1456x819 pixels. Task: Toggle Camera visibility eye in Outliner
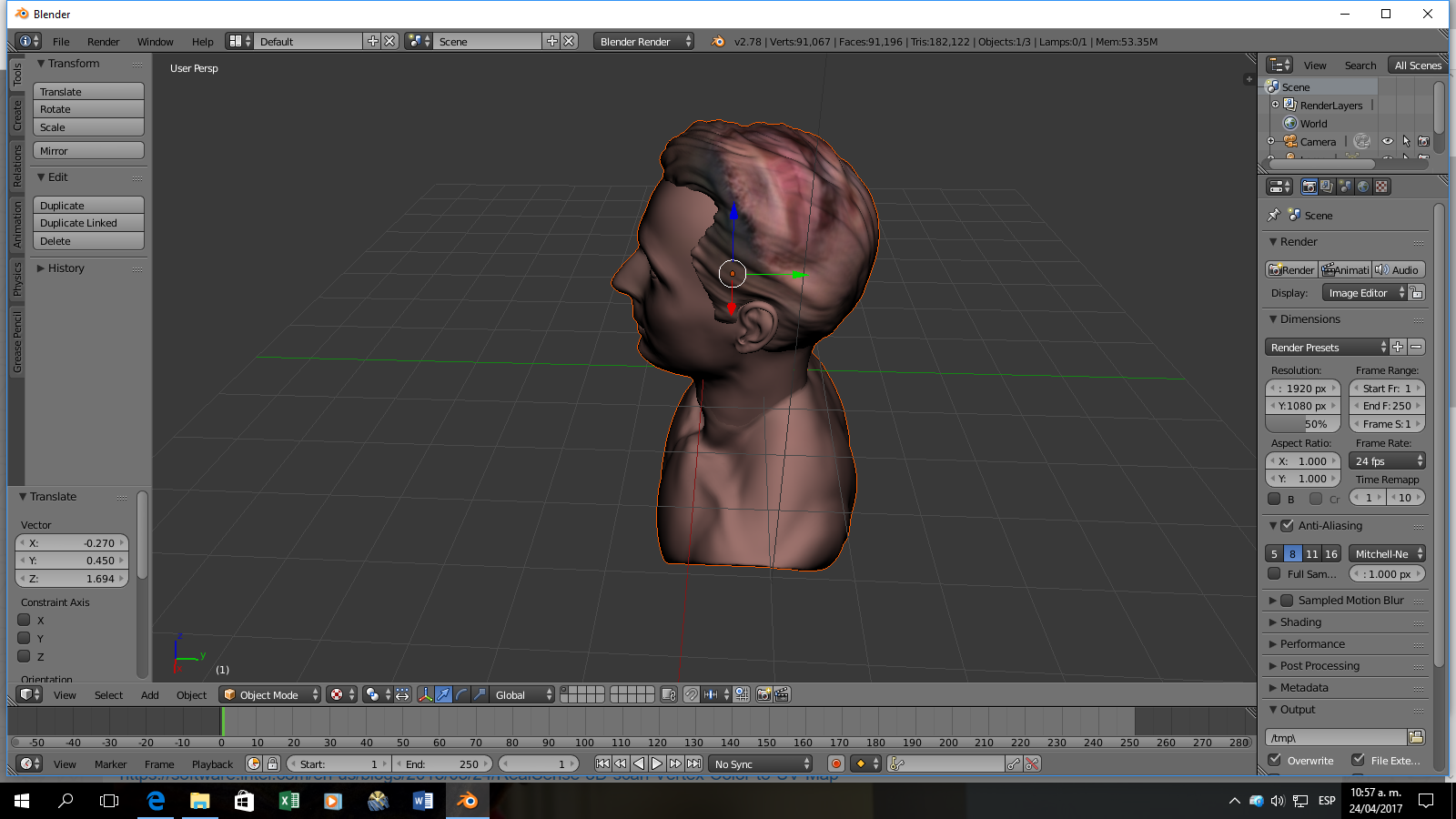1388,141
